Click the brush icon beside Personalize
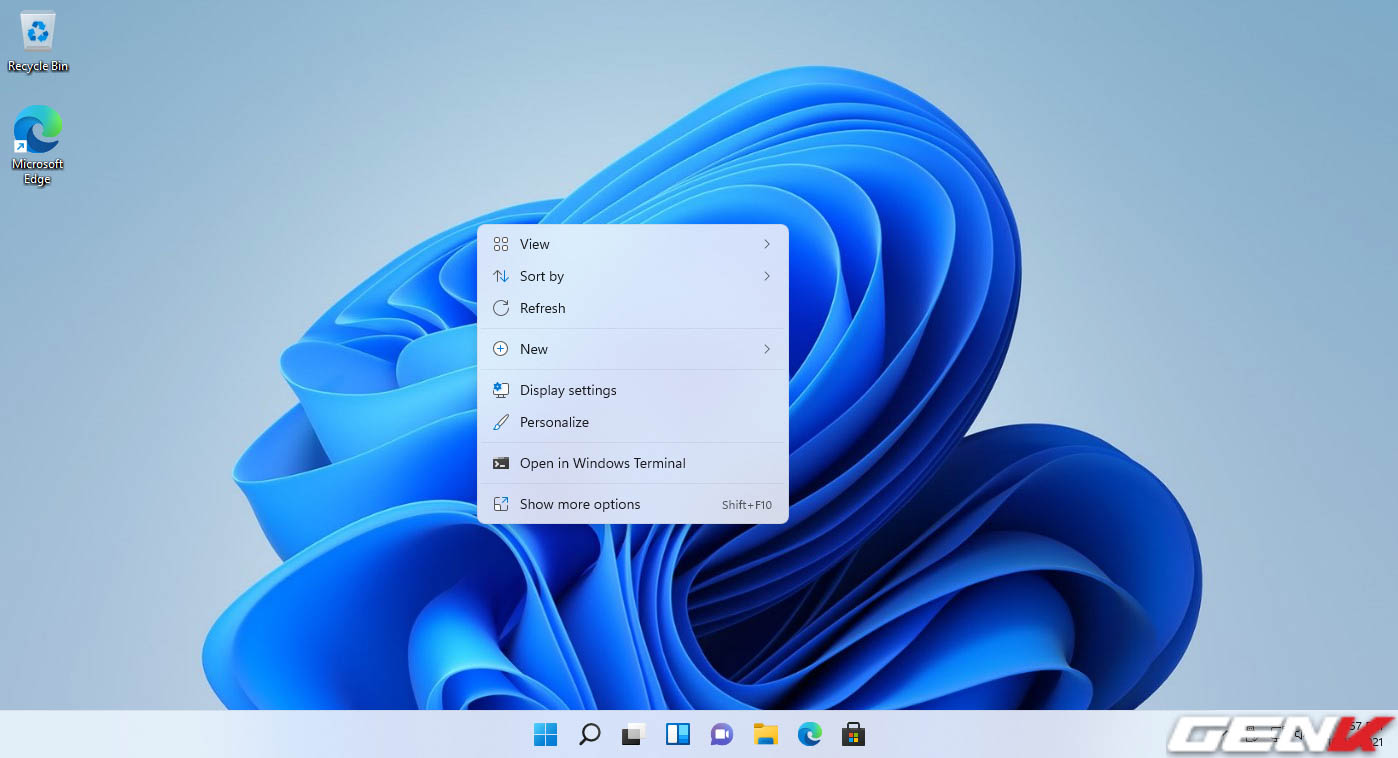Viewport: 1398px width, 758px height. click(x=501, y=422)
